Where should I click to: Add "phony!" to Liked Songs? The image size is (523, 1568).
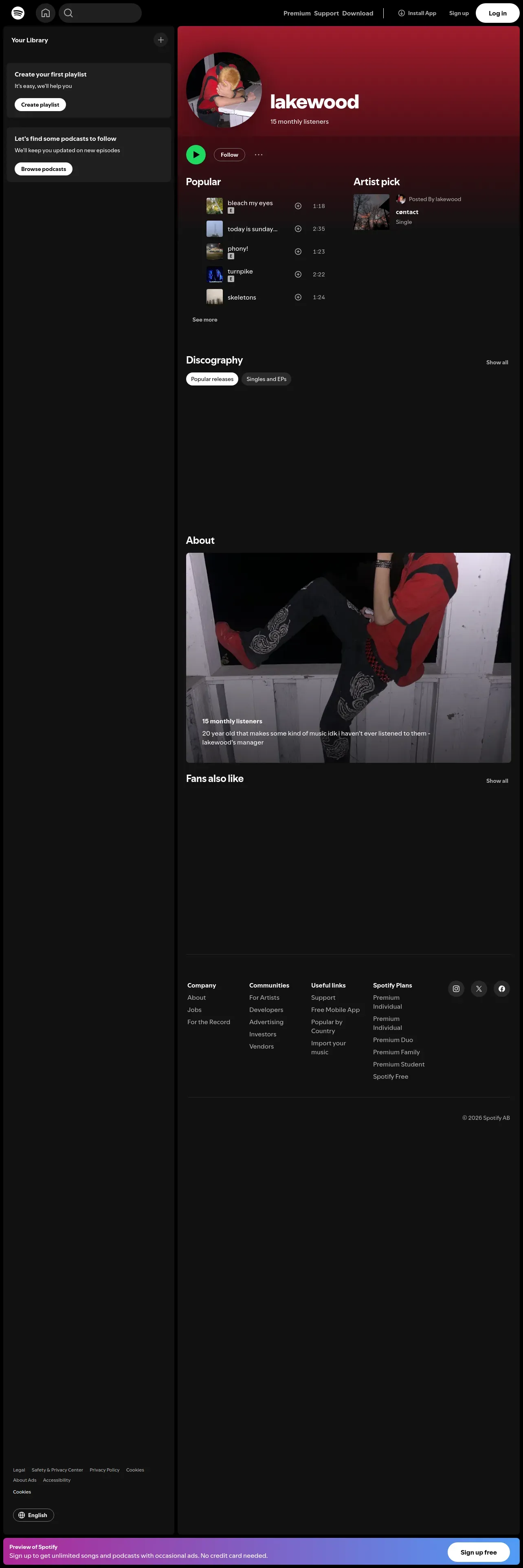[298, 252]
